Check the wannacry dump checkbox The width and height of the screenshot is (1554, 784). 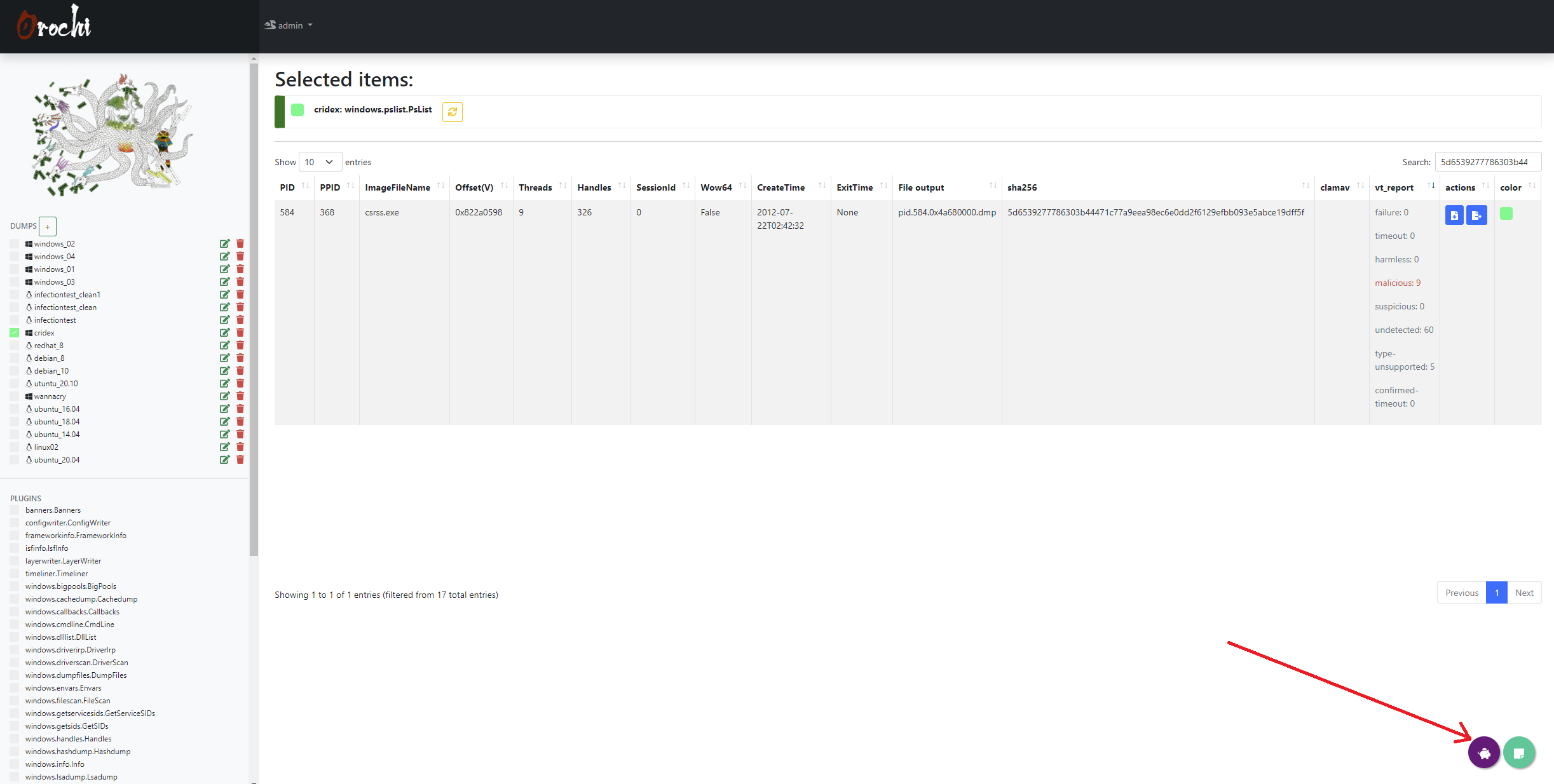tap(15, 396)
